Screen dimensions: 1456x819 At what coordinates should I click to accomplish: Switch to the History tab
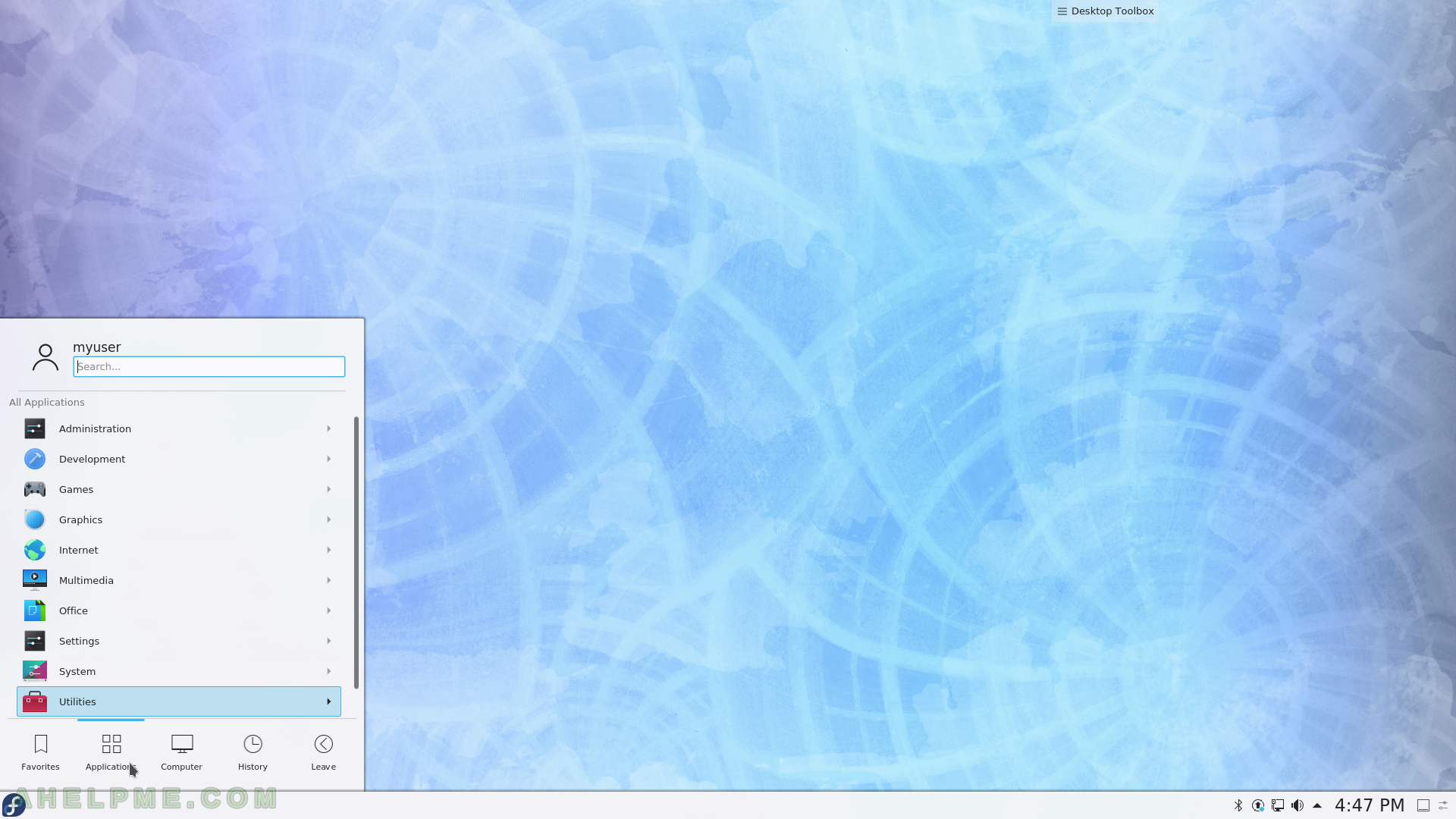click(x=253, y=752)
